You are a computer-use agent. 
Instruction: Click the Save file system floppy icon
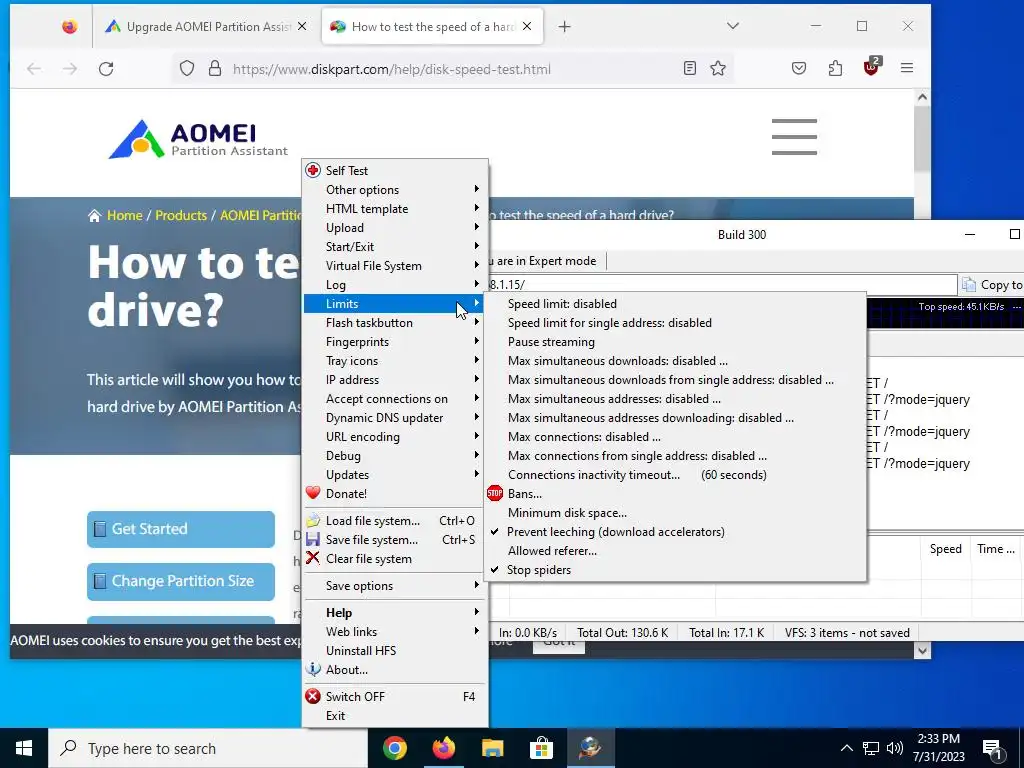(313, 539)
